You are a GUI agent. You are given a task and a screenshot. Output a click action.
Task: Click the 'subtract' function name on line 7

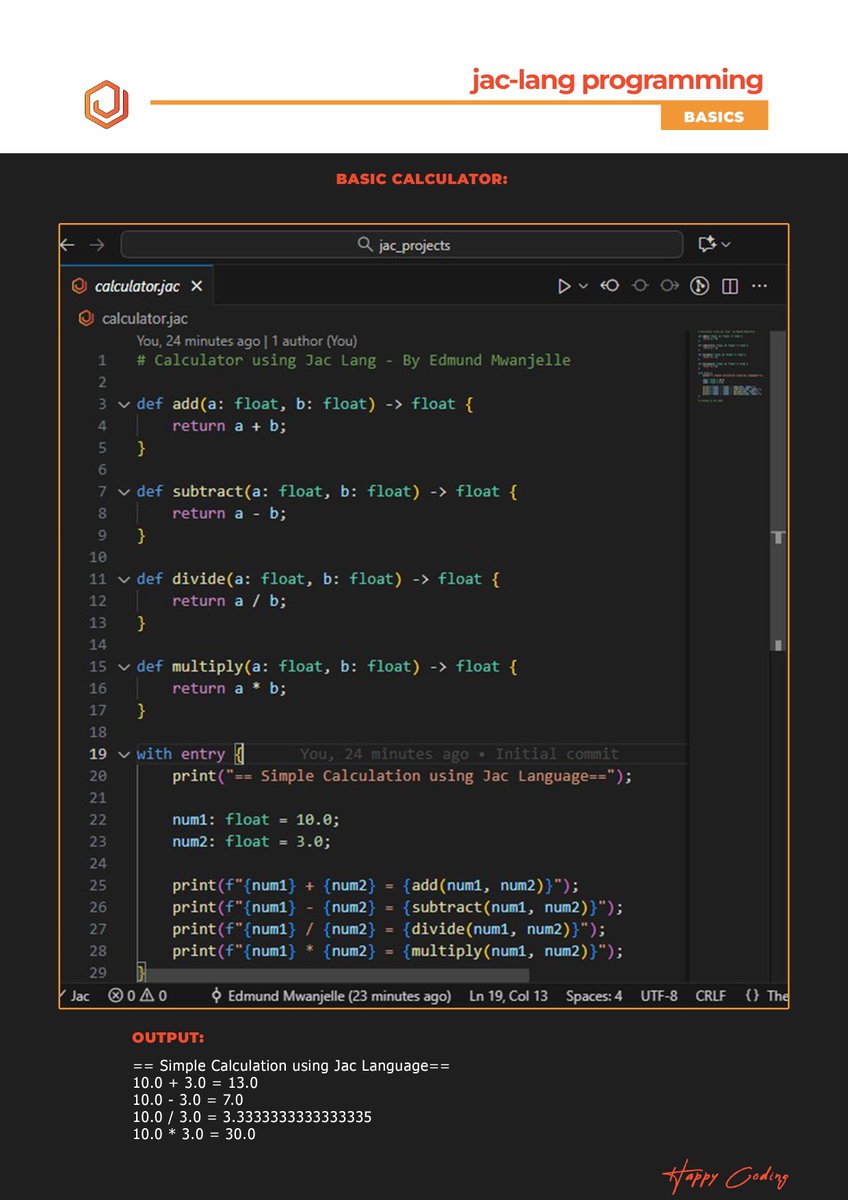[207, 492]
